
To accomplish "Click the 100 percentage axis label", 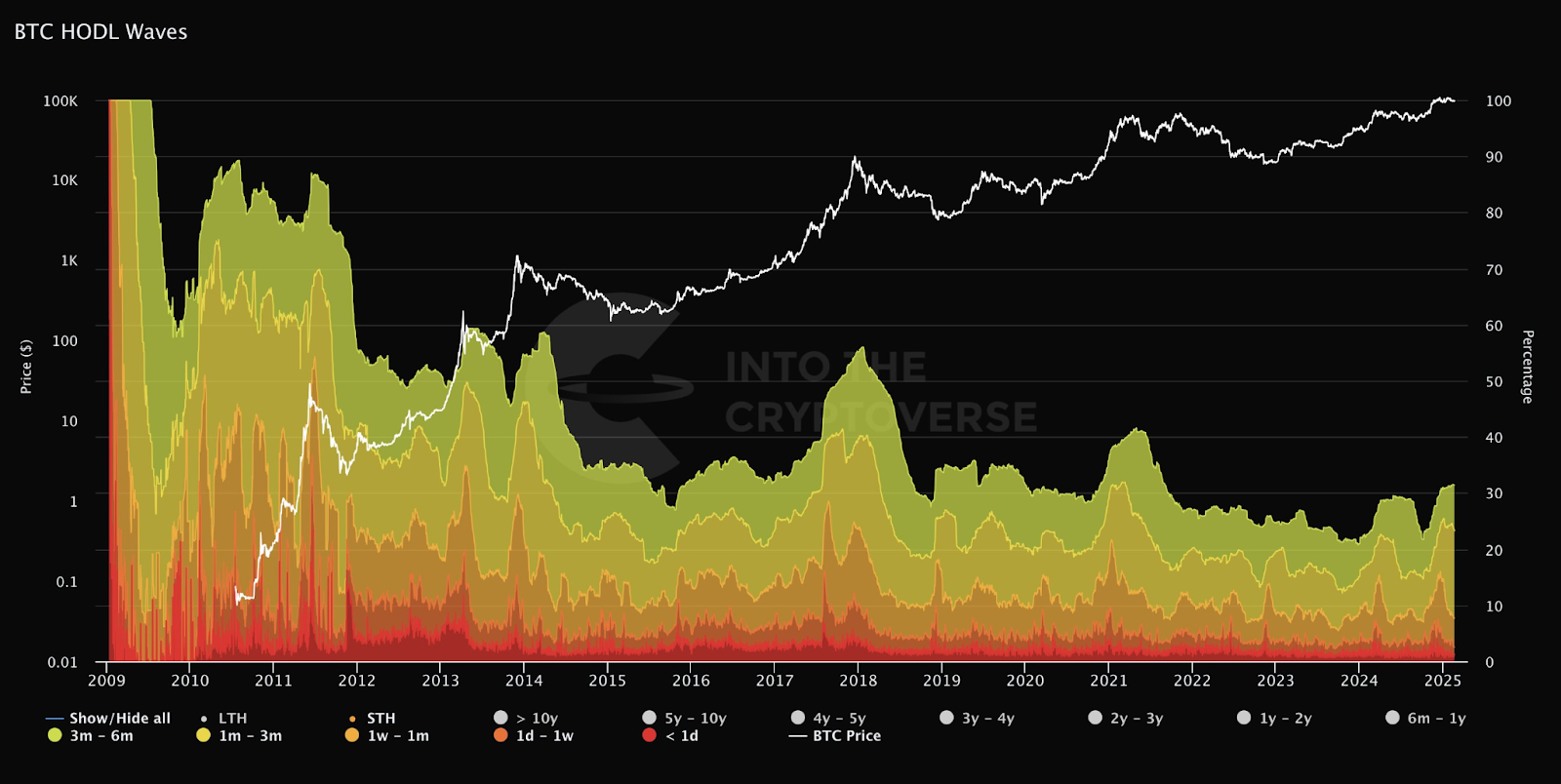I will coord(1499,101).
